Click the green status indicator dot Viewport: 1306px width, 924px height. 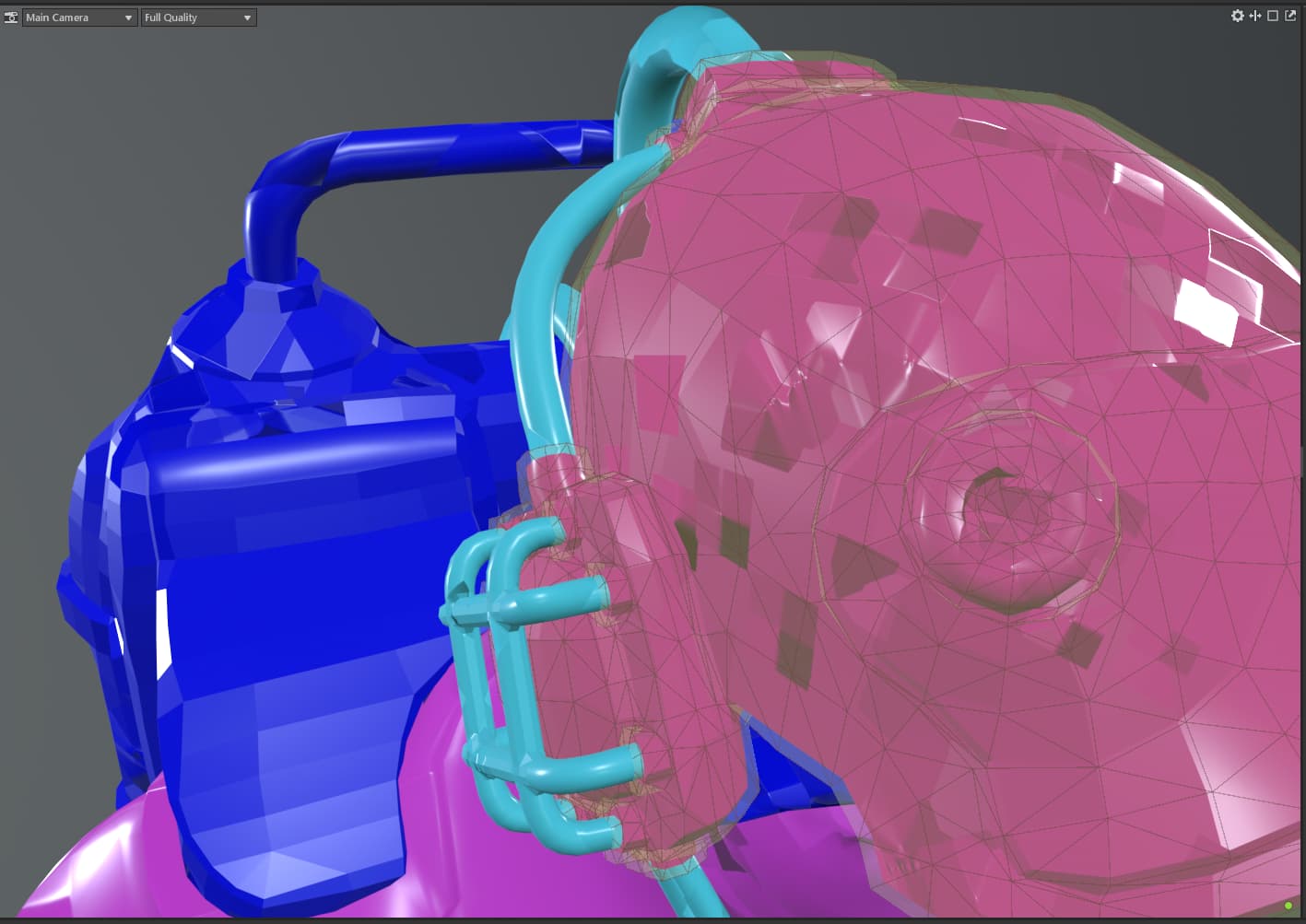point(1288,906)
